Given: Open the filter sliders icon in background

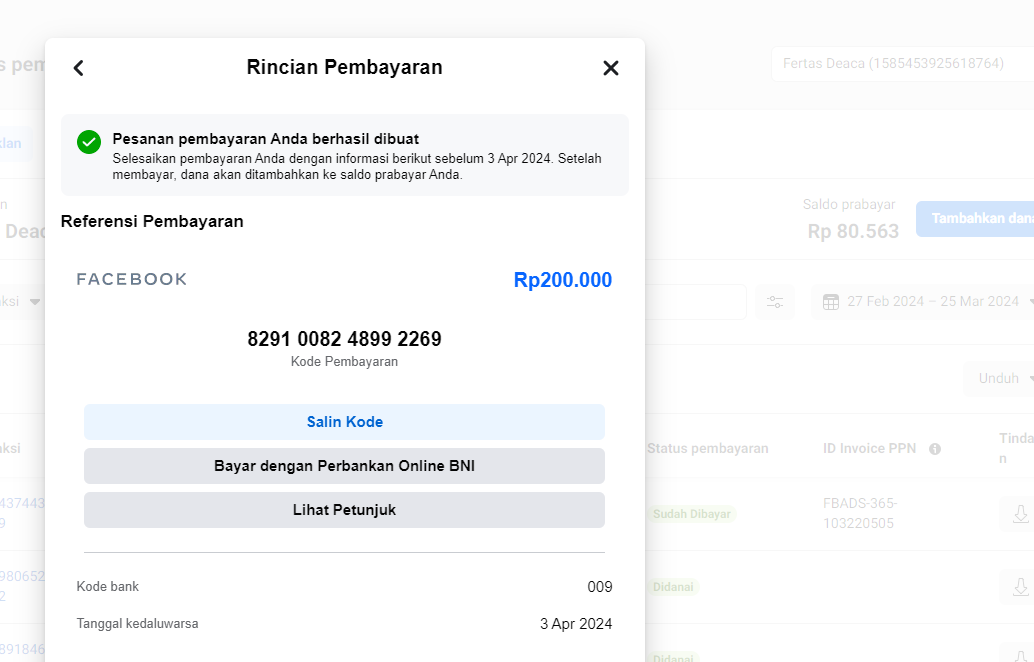Looking at the screenshot, I should [775, 302].
